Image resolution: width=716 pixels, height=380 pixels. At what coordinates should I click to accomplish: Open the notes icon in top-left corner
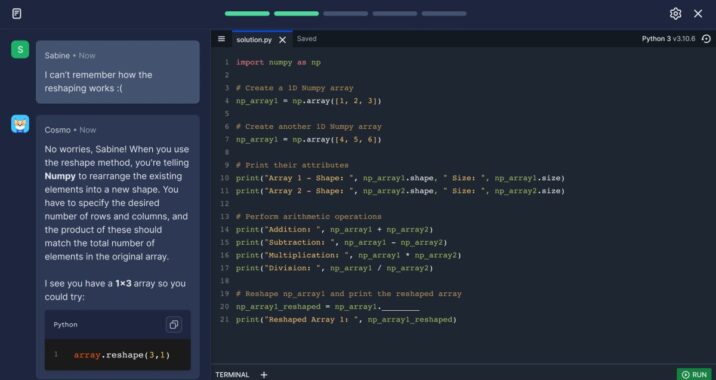click(x=16, y=14)
